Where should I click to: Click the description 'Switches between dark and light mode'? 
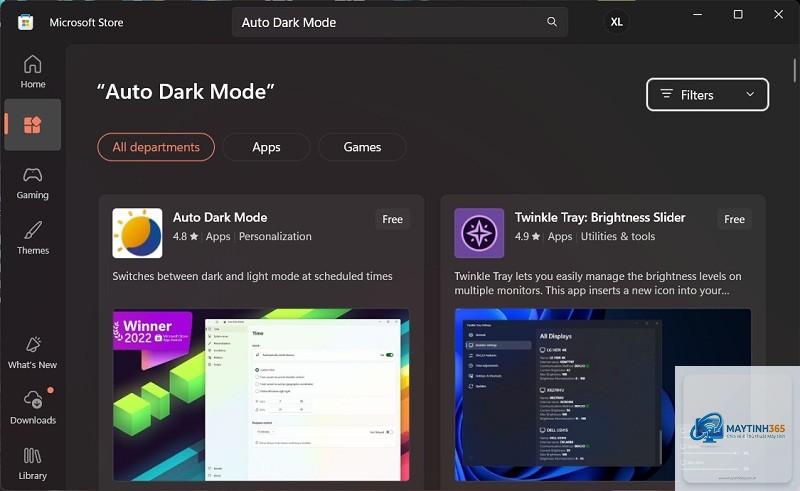252,276
